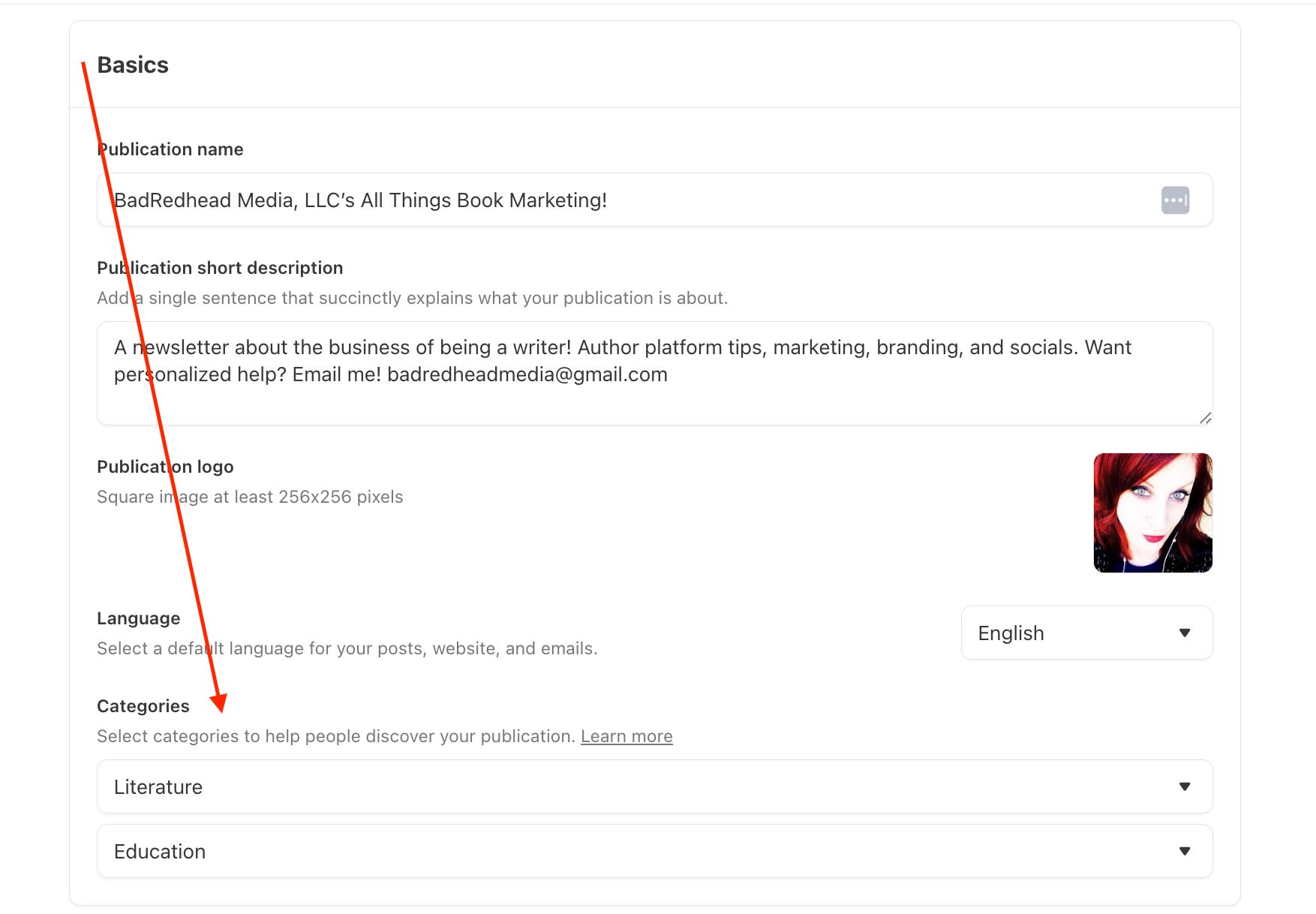Edit the Publication short description text area
The height and width of the screenshot is (914, 1316).
654,374
